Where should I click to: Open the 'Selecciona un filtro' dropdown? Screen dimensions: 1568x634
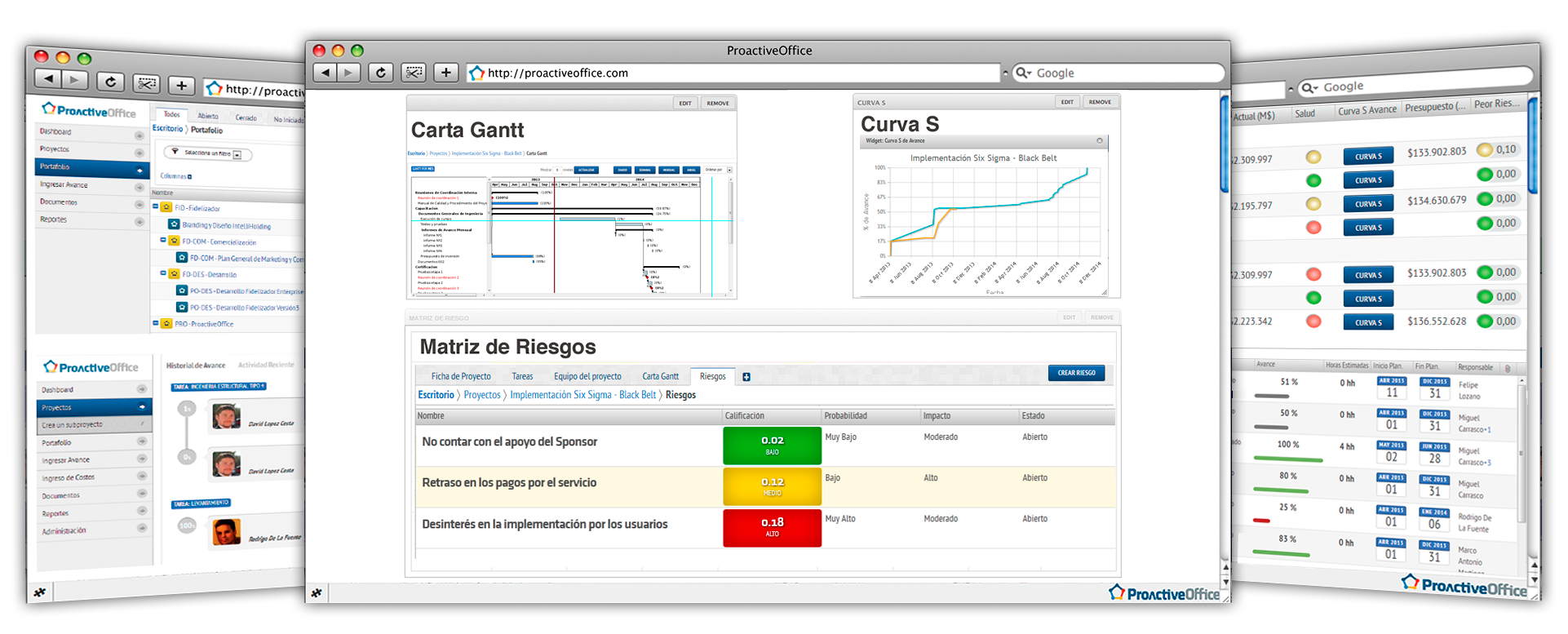point(237,154)
